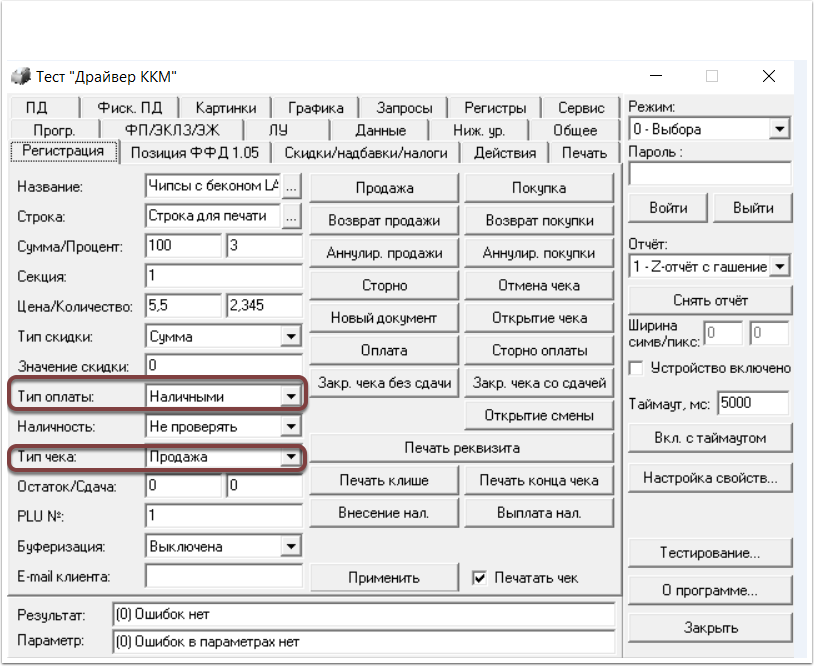Viewport: 814px width, 666px height.
Task: Click the Выплата нал. button
Action: (x=539, y=513)
